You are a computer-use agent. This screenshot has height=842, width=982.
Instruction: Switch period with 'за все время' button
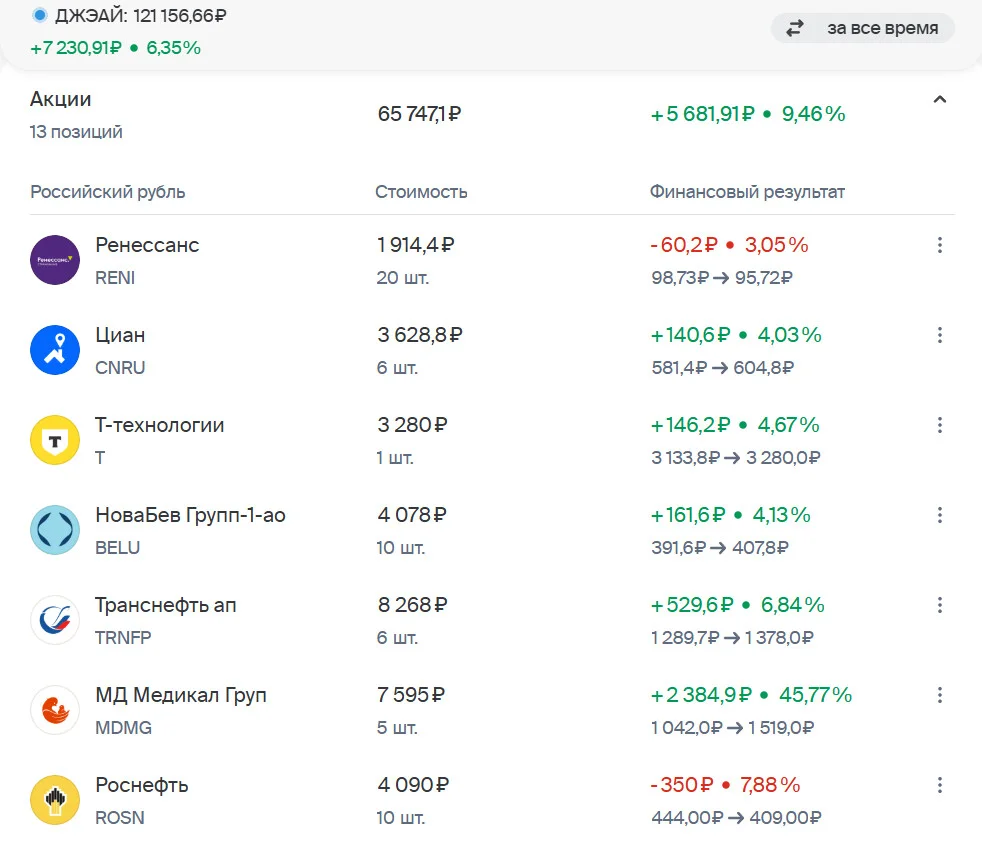[x=862, y=28]
